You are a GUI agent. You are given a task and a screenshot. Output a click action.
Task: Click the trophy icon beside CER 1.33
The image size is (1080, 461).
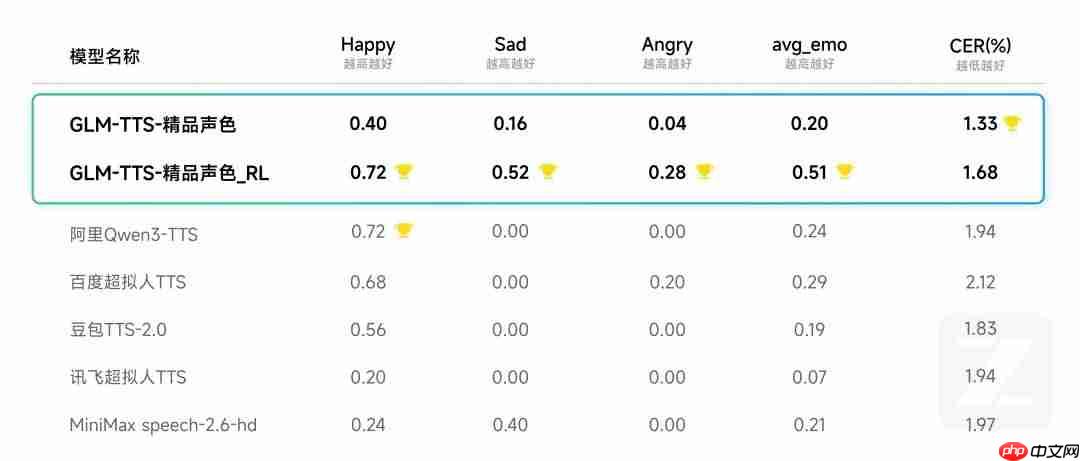point(1012,124)
